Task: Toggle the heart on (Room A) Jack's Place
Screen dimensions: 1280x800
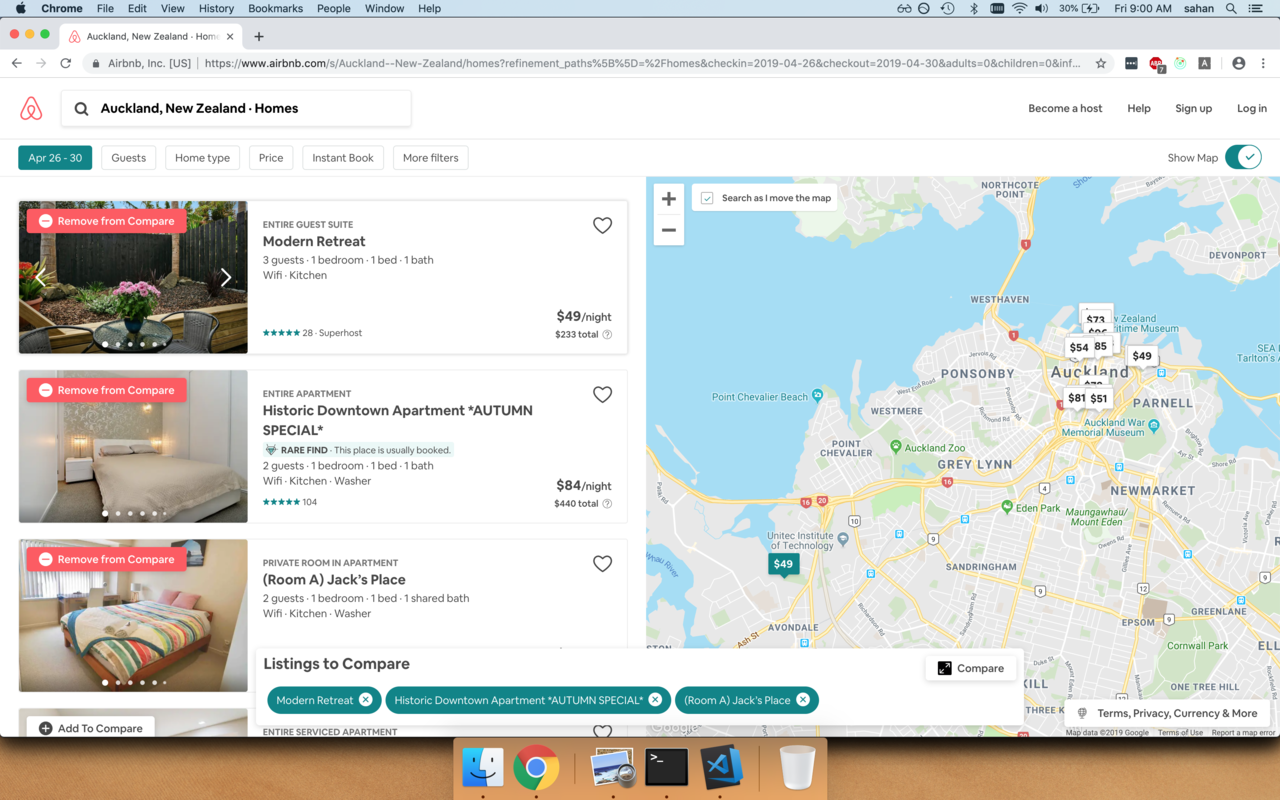Action: [602, 563]
